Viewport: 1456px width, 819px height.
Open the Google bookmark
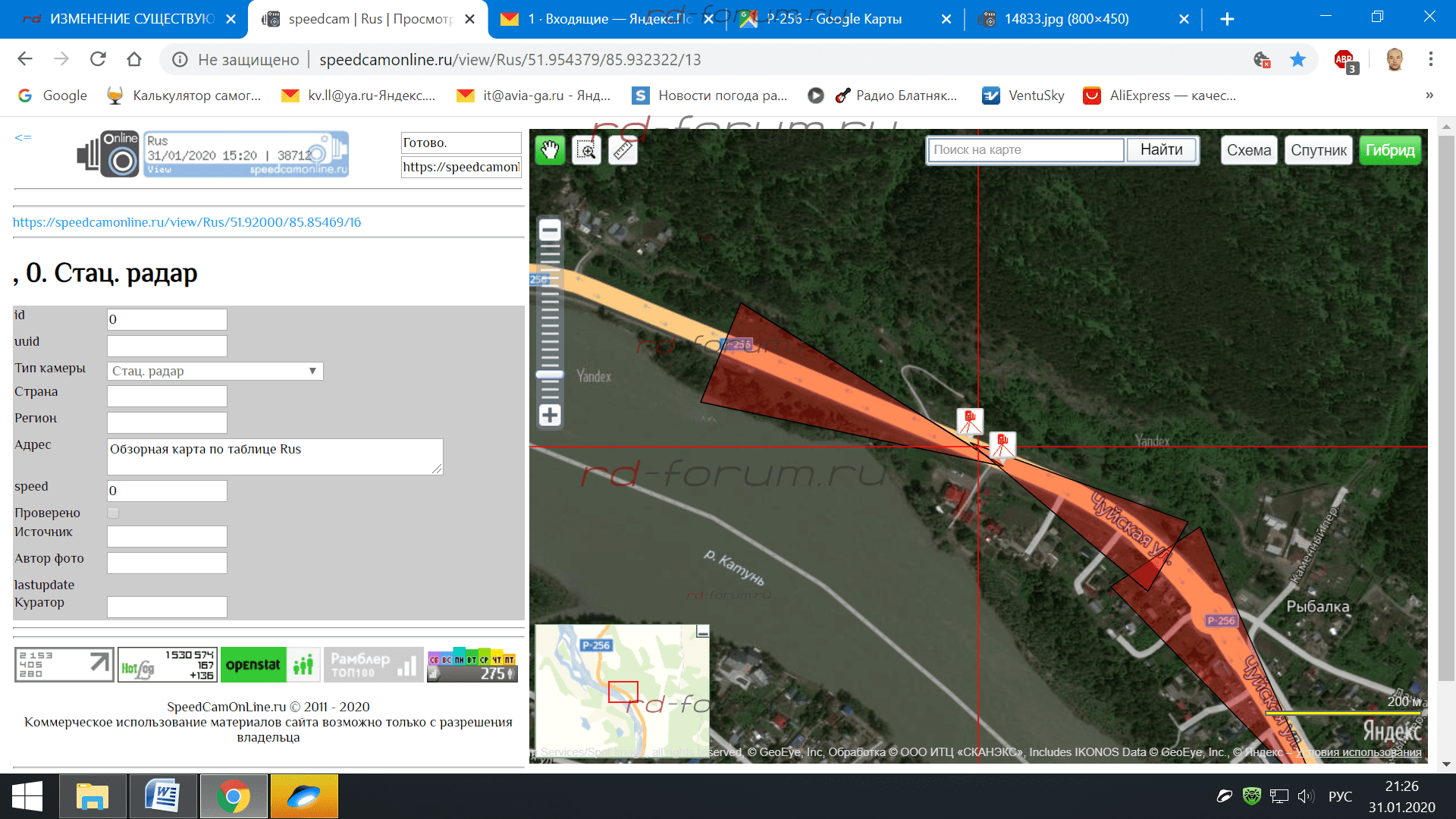[53, 96]
